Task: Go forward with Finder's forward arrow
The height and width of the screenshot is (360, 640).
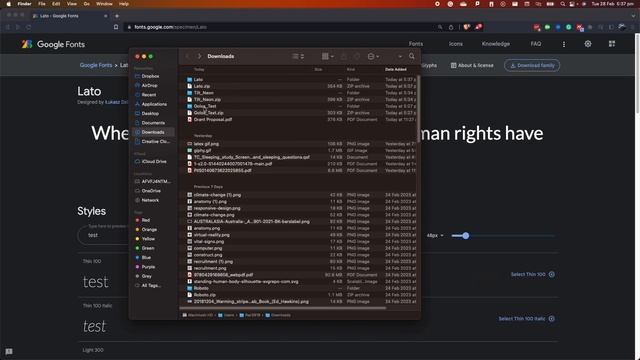Action: pos(199,56)
